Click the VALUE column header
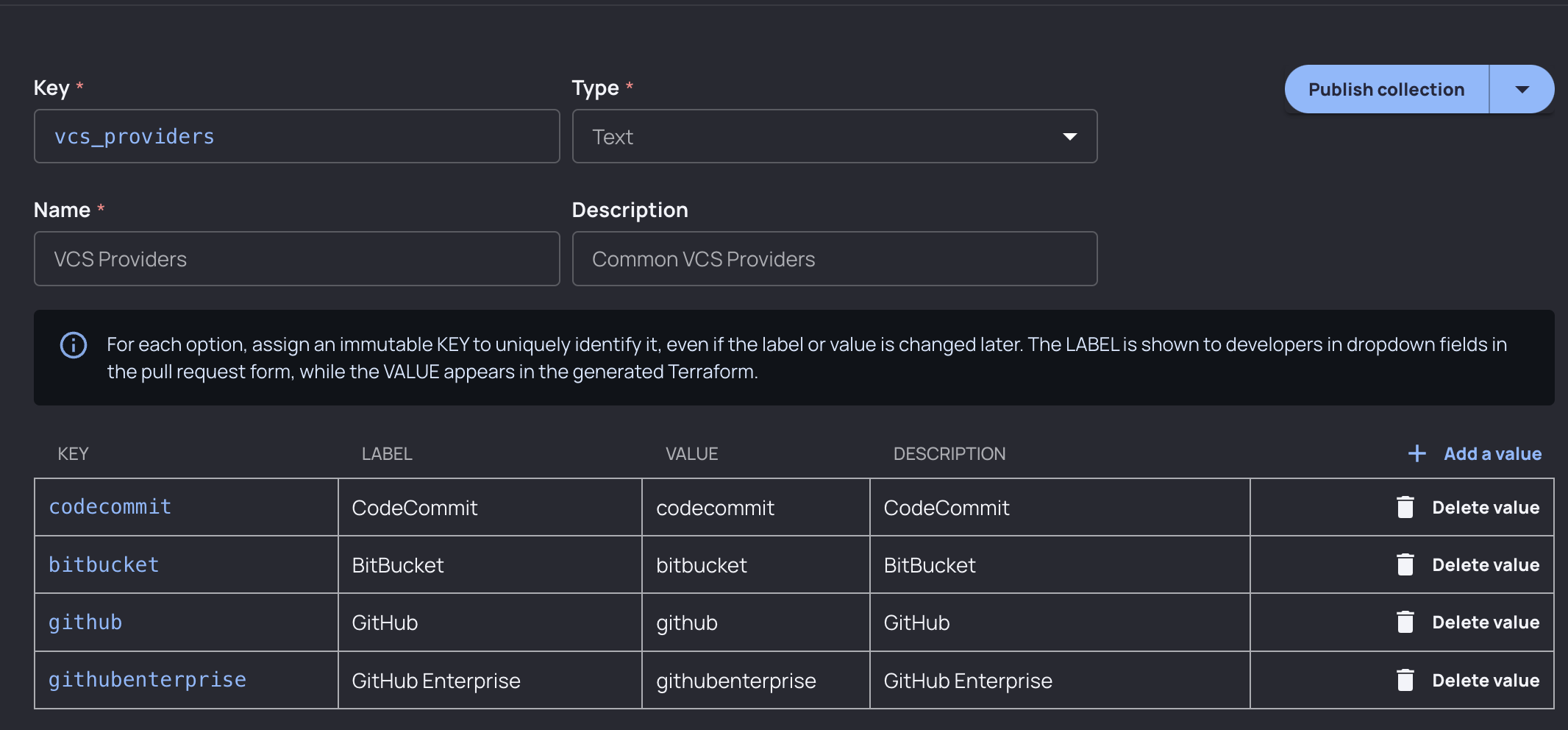This screenshot has height=730, width=1568. tap(691, 454)
